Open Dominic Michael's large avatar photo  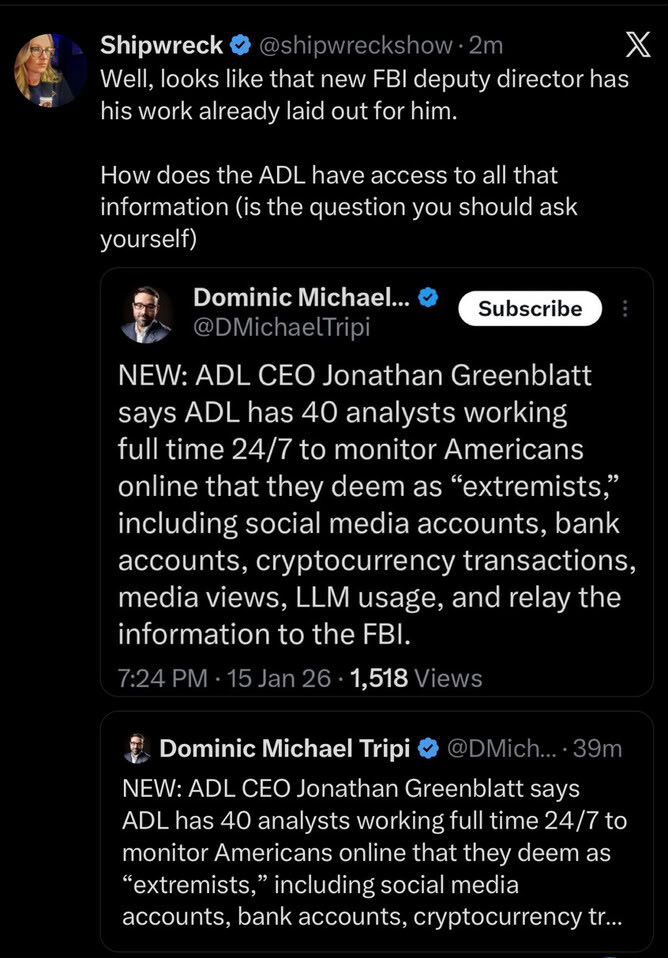[x=146, y=314]
